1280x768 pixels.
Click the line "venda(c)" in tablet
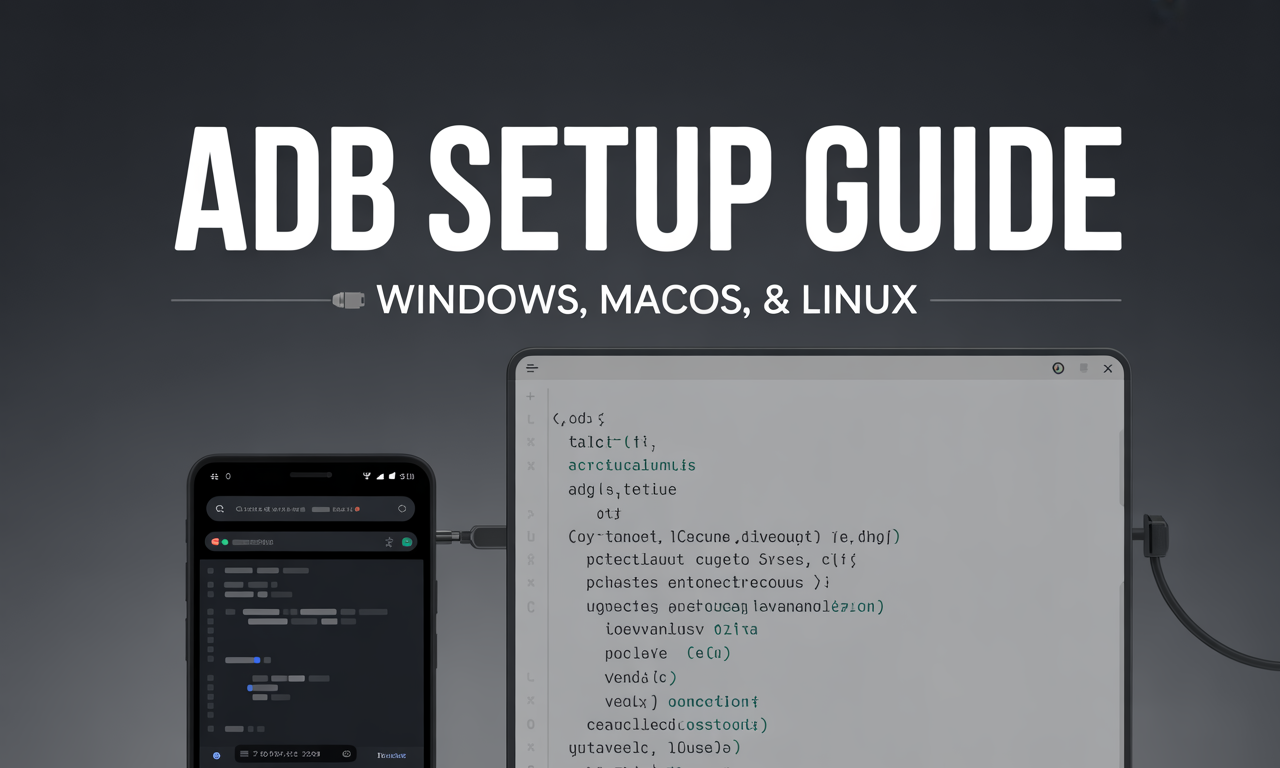click(641, 677)
